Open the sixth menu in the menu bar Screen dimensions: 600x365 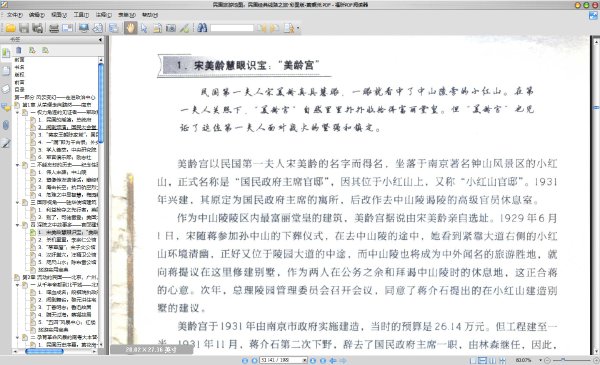(x=126, y=15)
